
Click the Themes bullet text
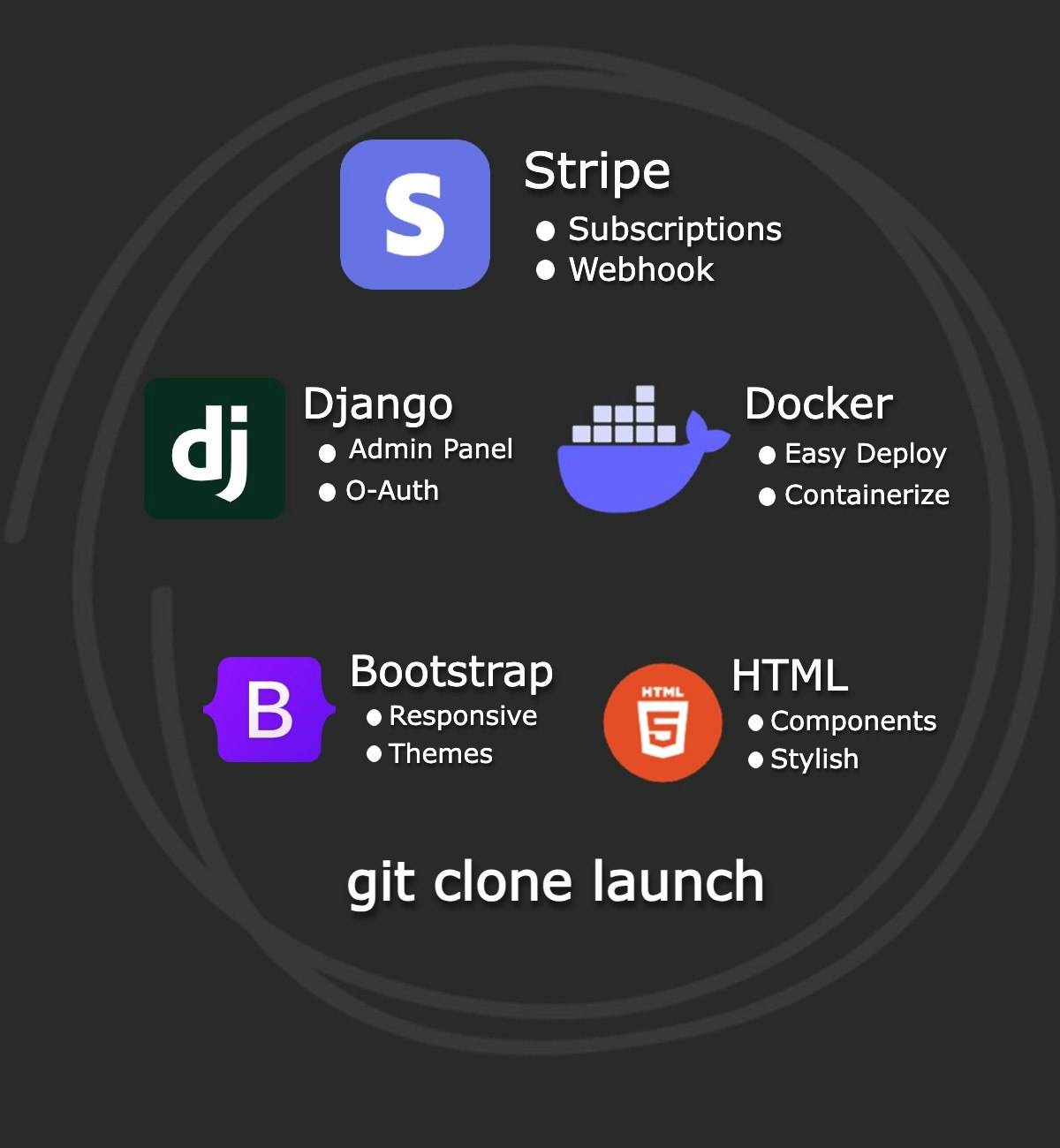tap(441, 754)
